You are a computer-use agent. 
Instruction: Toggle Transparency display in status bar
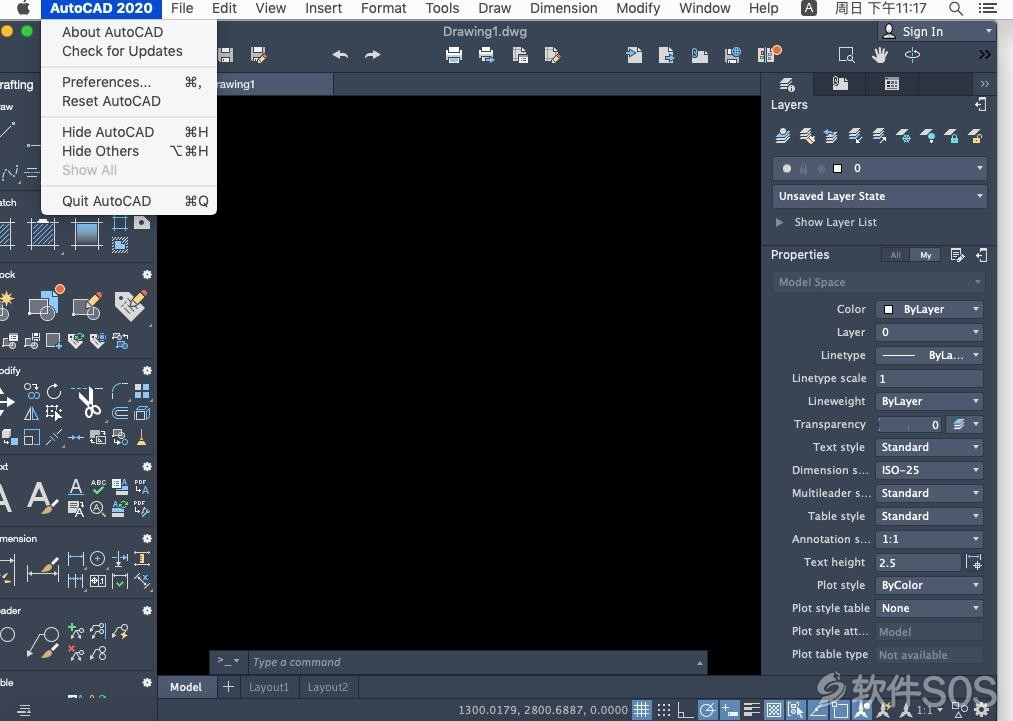774,710
